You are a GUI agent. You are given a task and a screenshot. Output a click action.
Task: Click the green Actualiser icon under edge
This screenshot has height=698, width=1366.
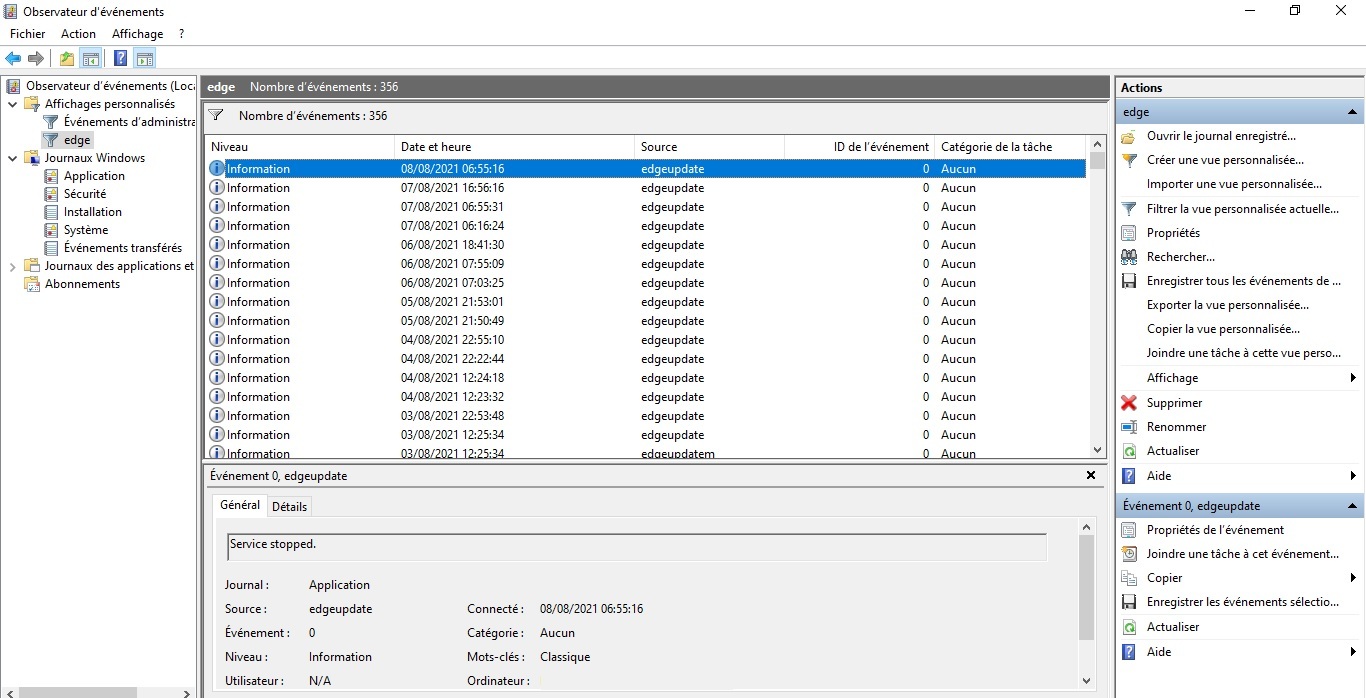1129,451
